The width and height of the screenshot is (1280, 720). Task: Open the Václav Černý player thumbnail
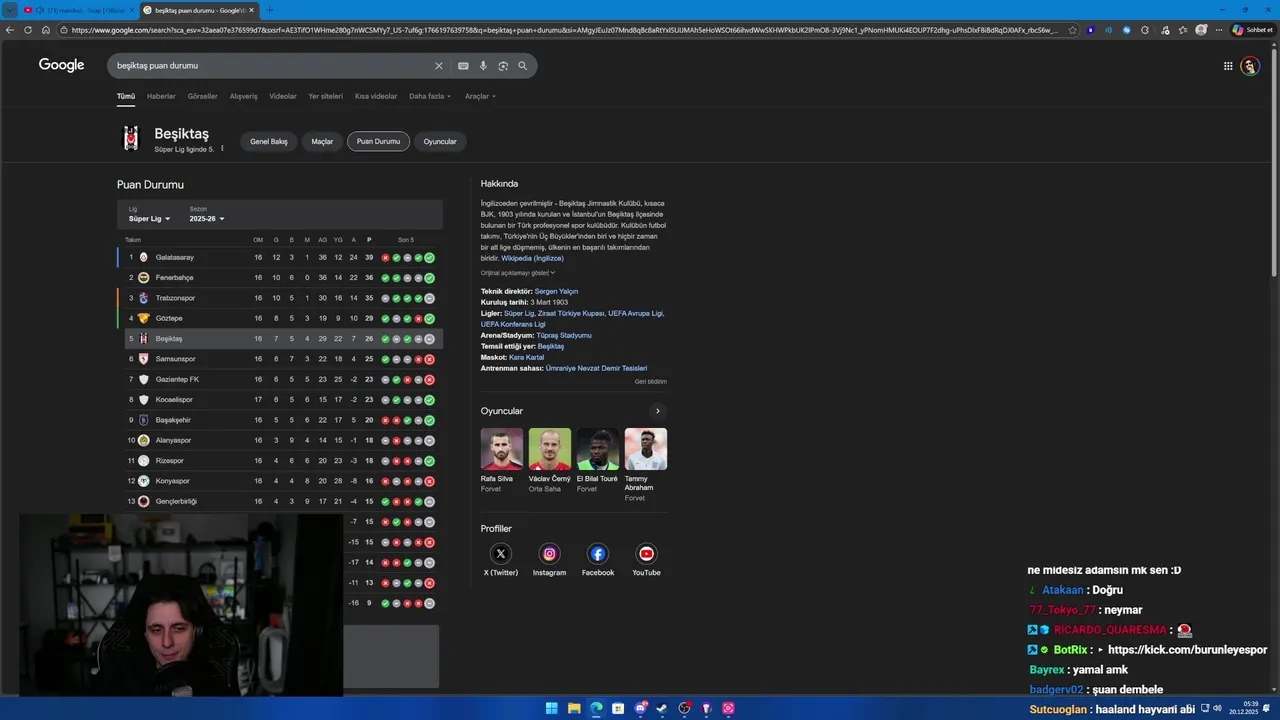549,449
